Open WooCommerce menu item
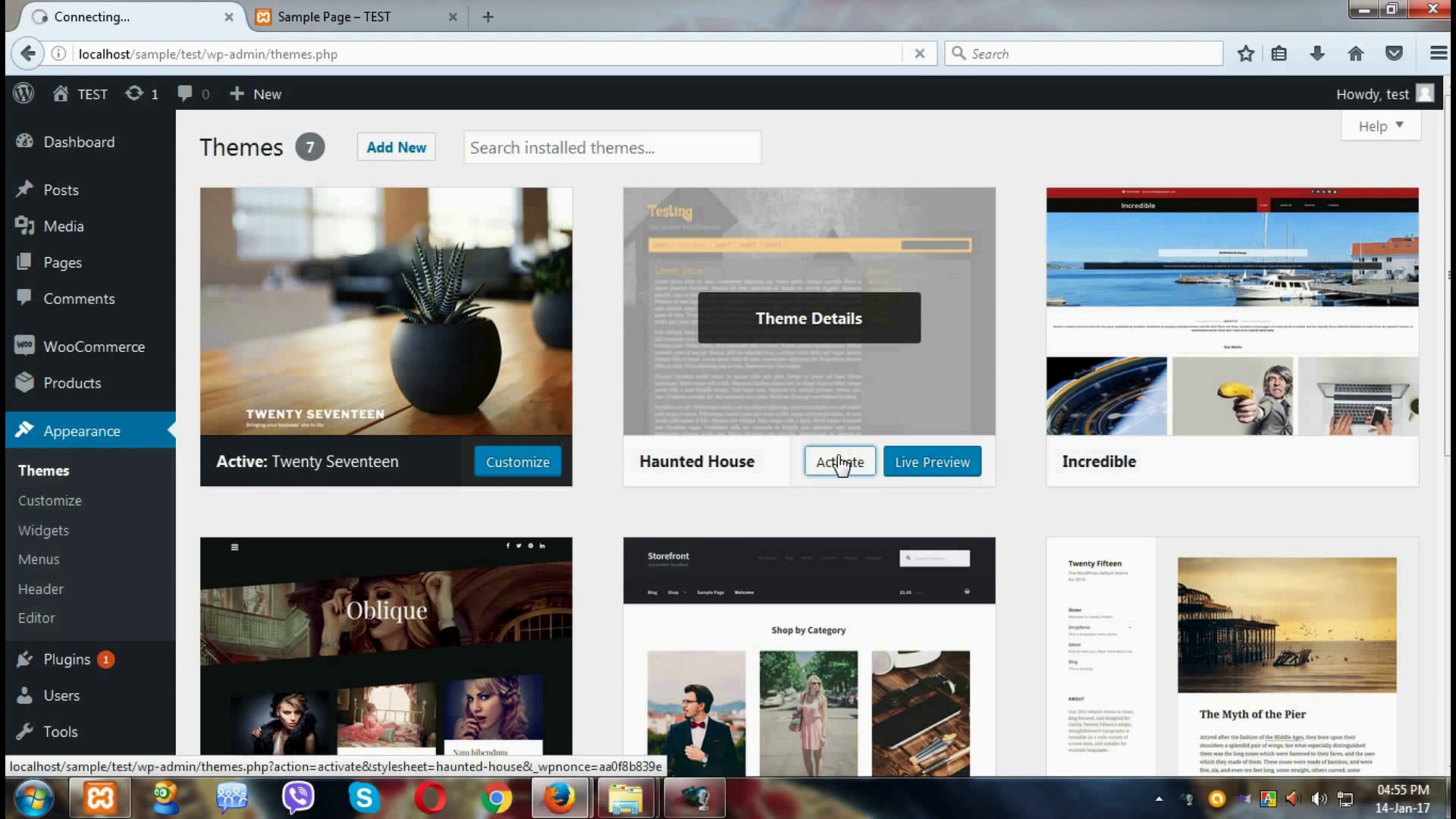1456x819 pixels. coord(94,347)
